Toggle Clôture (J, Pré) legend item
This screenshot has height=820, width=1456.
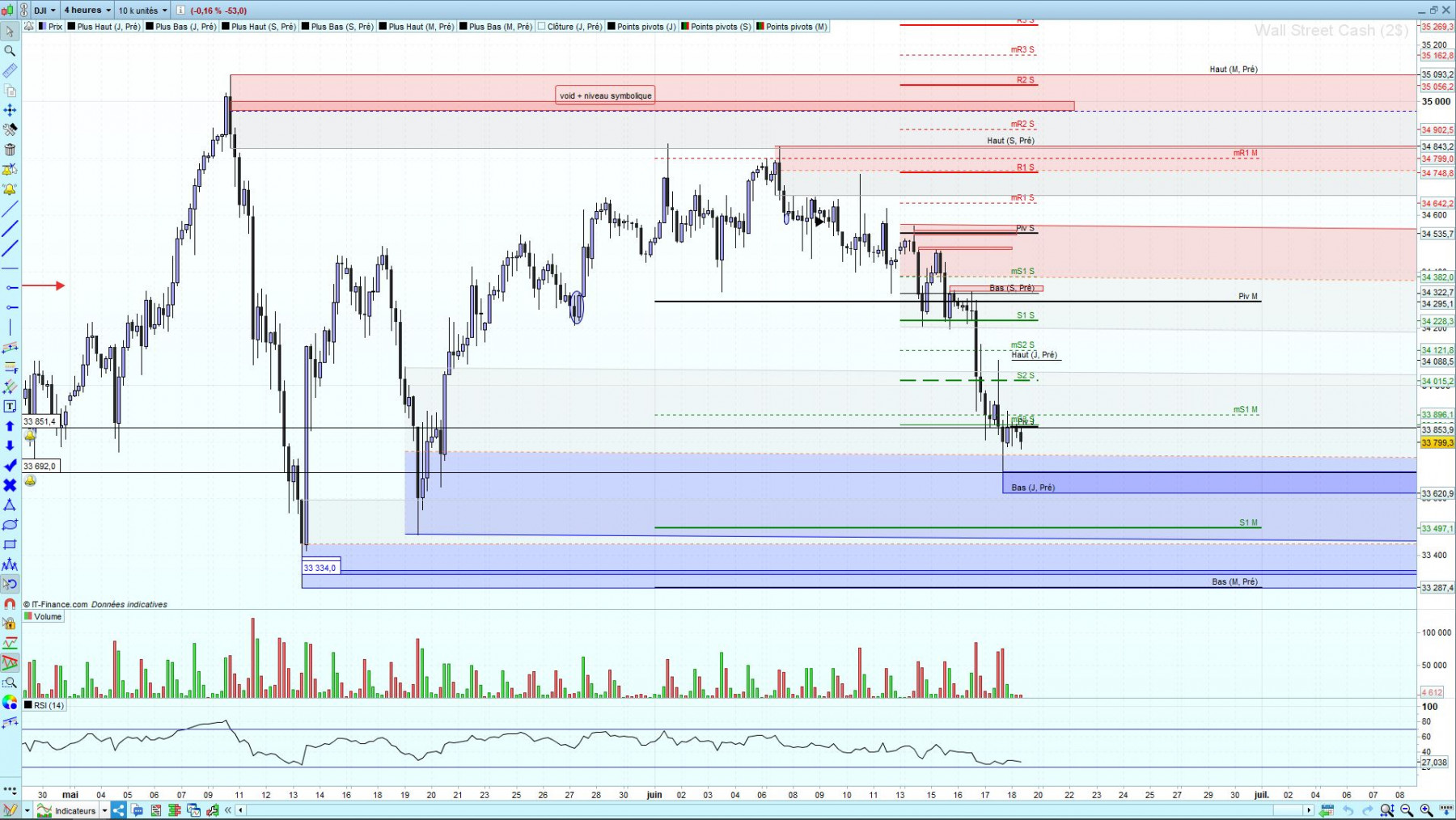[569, 27]
